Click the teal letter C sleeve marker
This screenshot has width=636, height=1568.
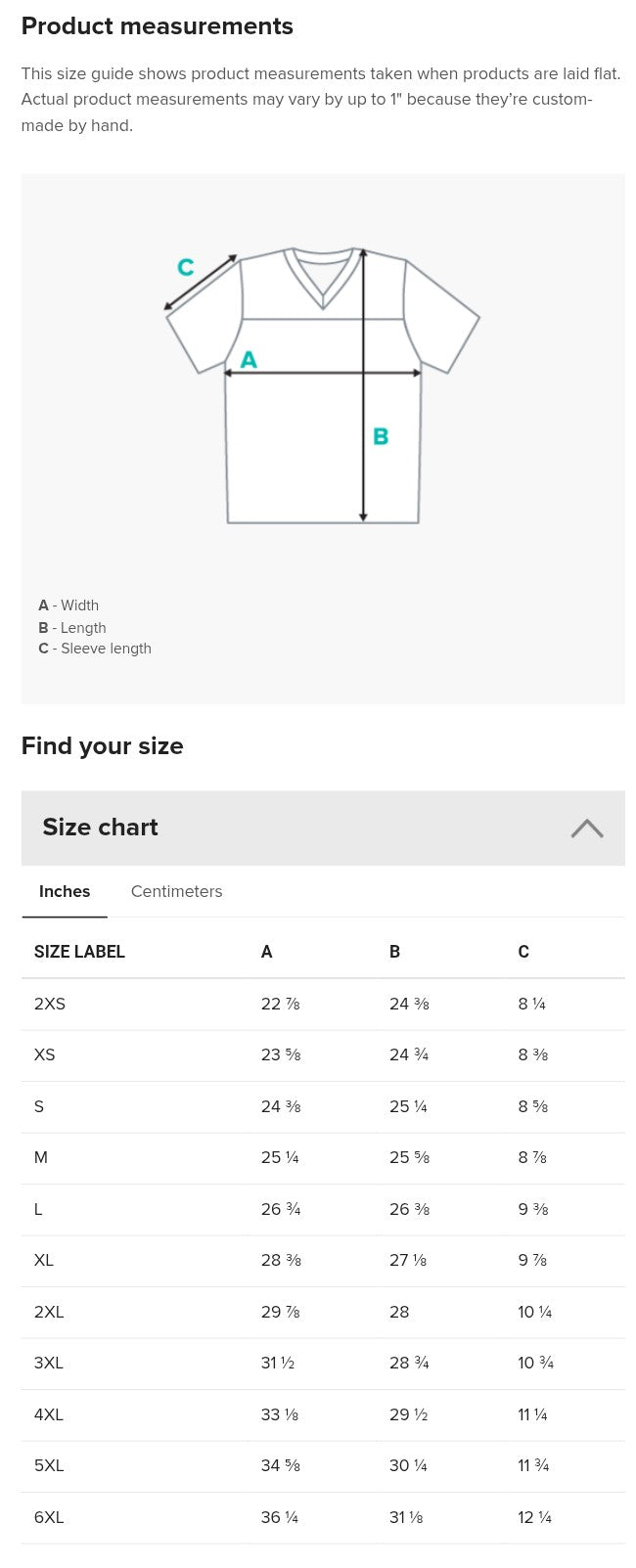point(185,267)
